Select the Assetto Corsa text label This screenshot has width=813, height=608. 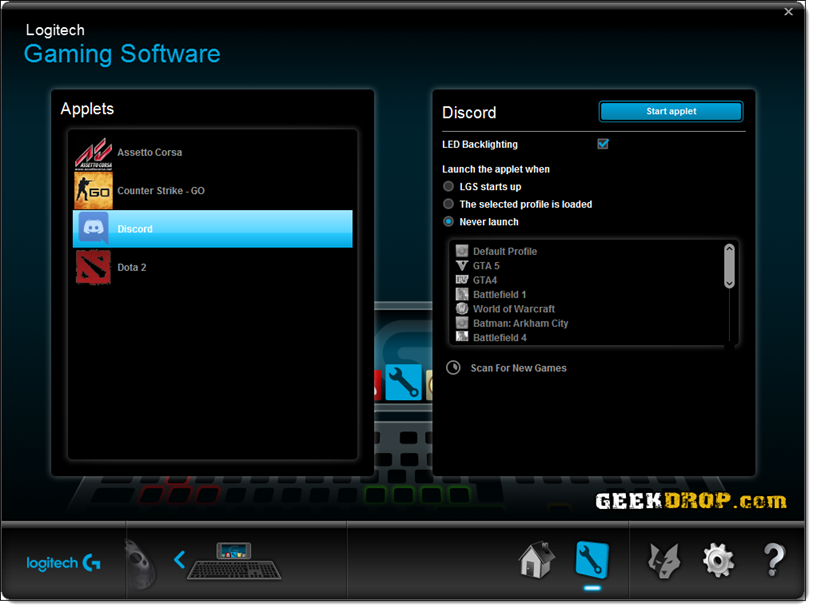click(149, 152)
